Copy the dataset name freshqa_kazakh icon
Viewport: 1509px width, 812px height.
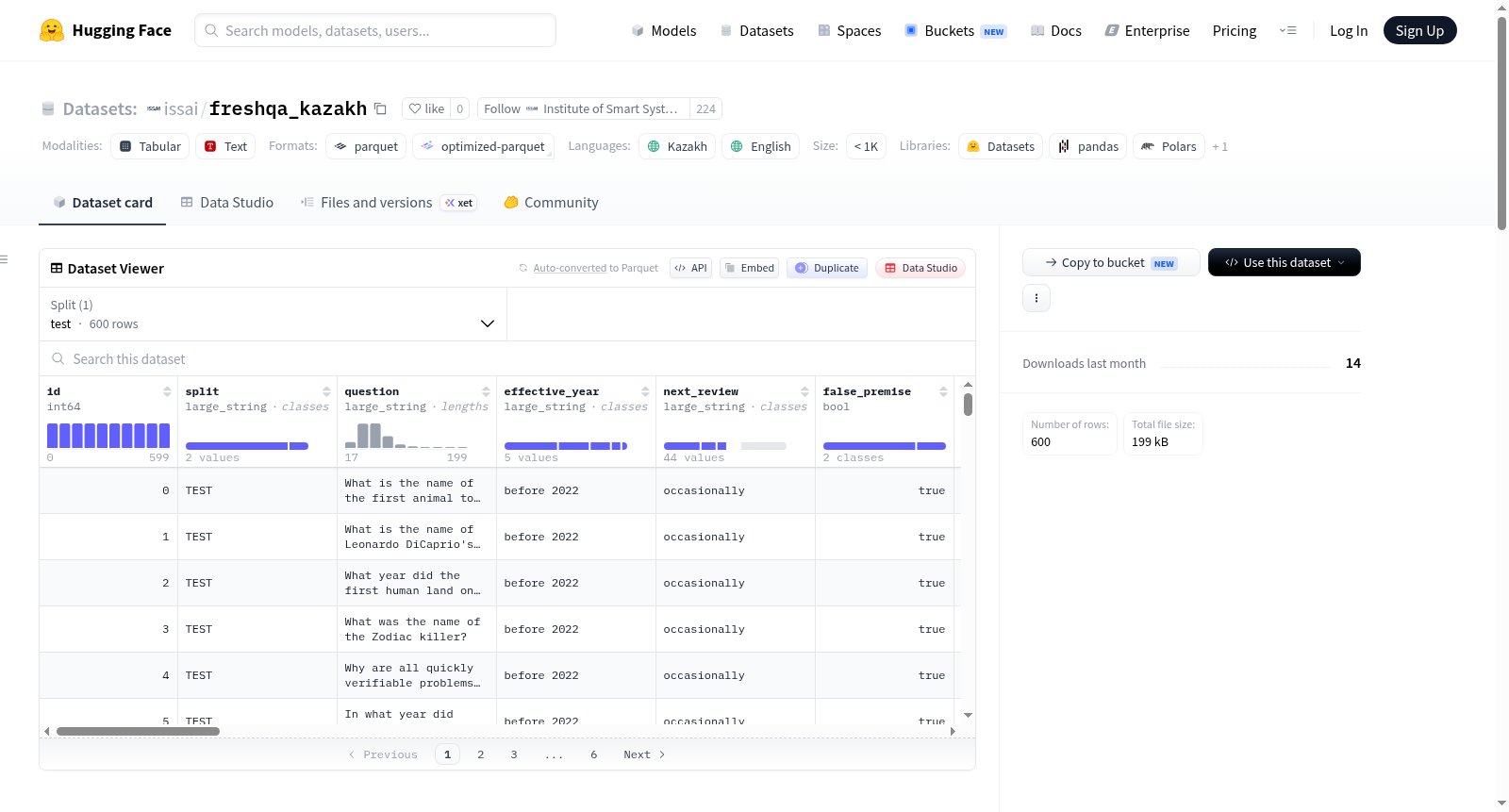point(380,108)
